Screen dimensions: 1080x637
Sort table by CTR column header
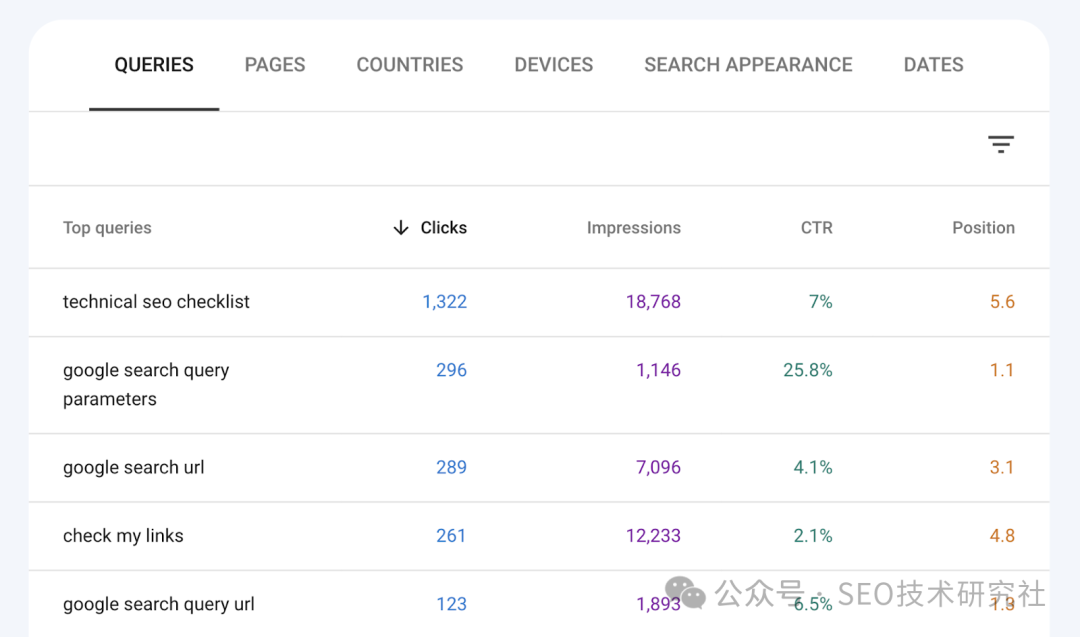tap(816, 228)
